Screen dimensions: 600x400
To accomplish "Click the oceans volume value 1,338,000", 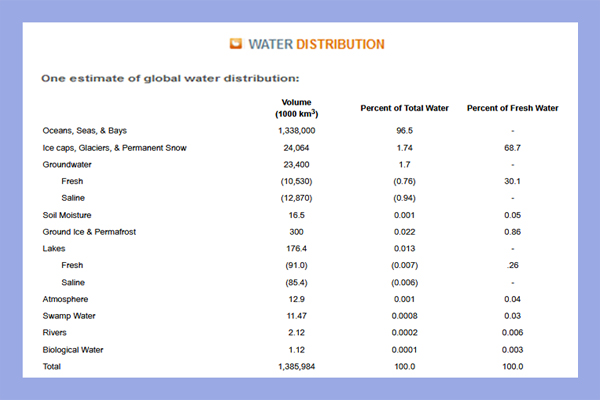I will [x=297, y=131].
